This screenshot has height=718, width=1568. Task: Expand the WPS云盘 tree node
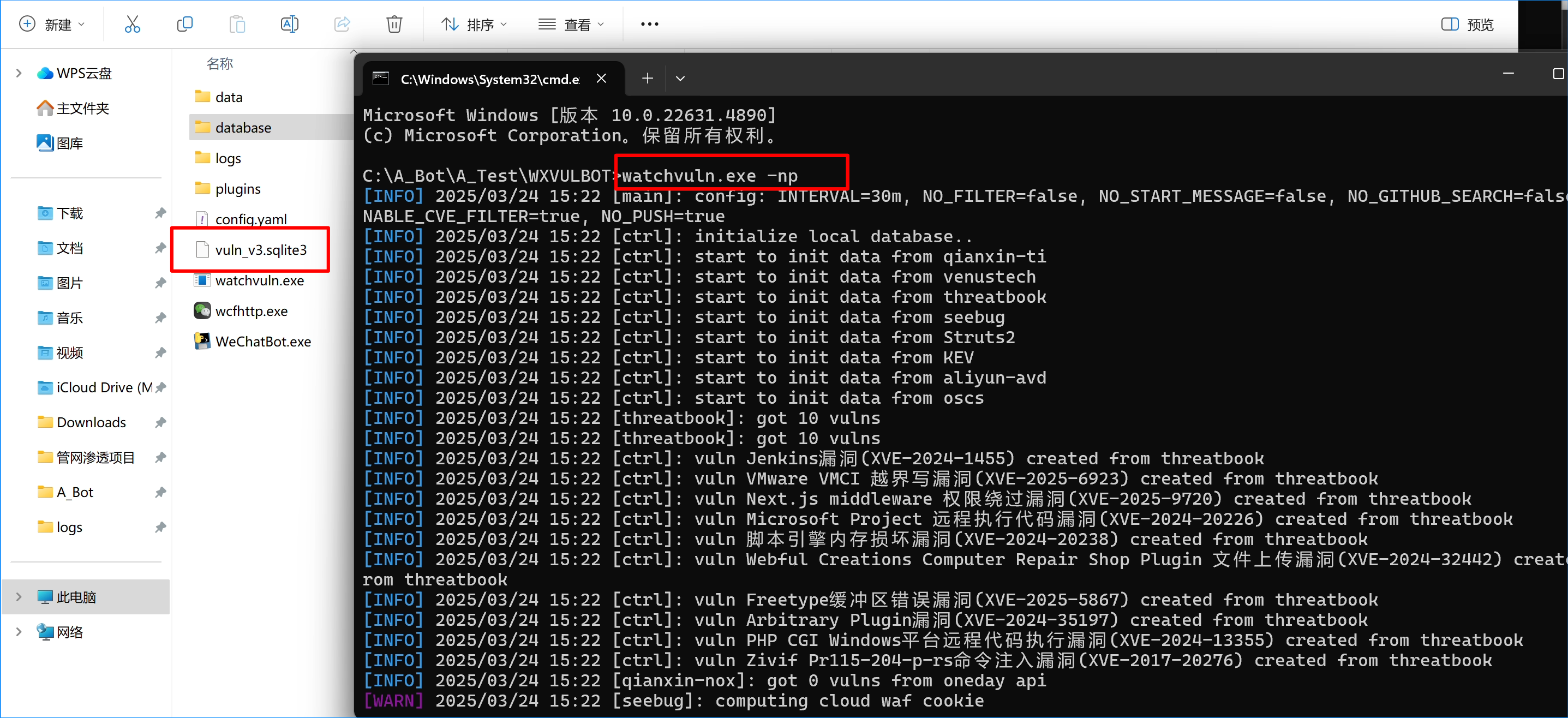point(19,73)
